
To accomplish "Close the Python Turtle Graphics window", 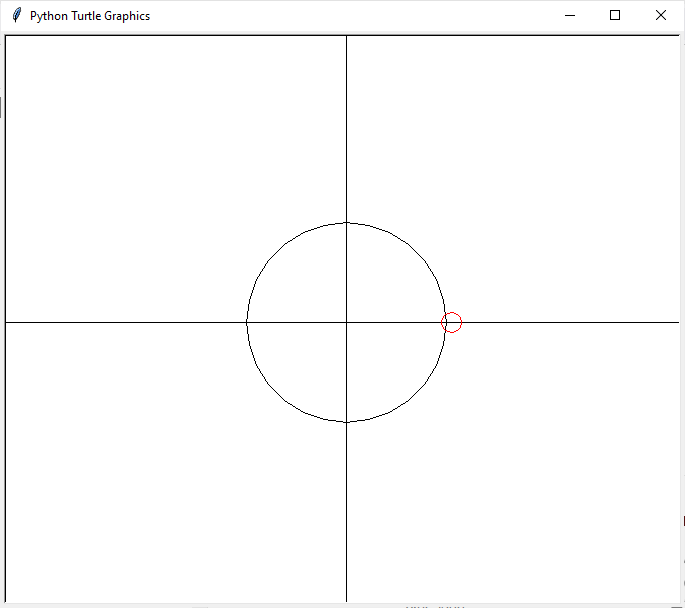I will click(660, 15).
